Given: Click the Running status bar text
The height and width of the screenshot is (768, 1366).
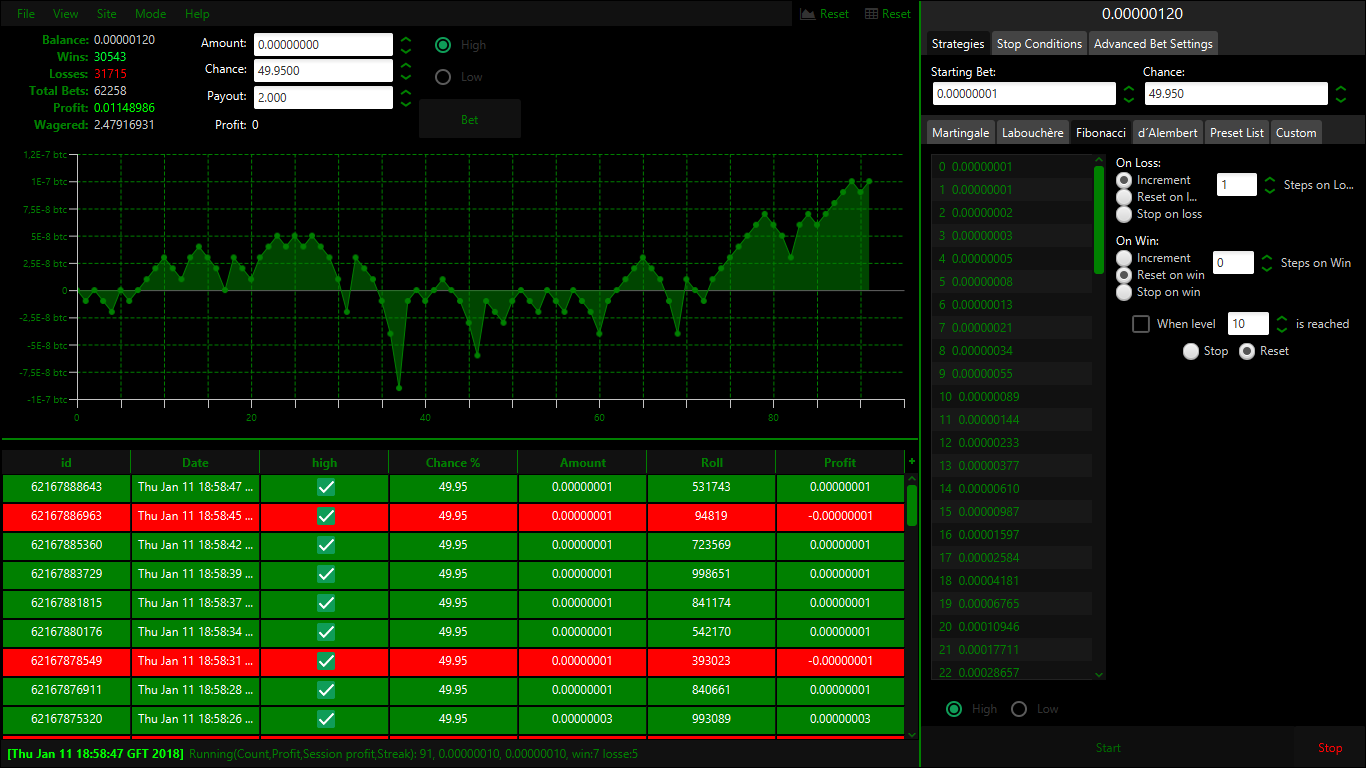Looking at the screenshot, I should click(x=413, y=753).
